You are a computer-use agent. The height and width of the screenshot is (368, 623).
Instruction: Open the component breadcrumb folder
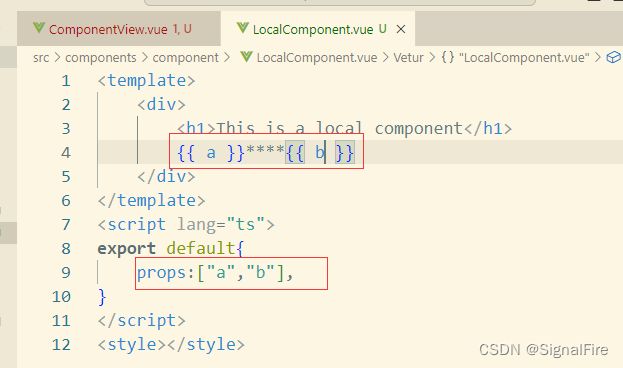coord(186,58)
